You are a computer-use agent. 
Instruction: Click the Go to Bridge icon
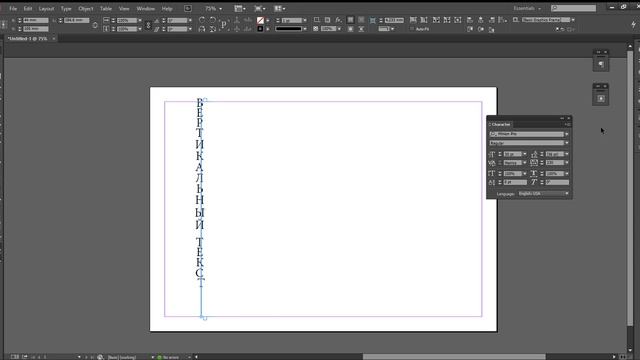coord(188,8)
